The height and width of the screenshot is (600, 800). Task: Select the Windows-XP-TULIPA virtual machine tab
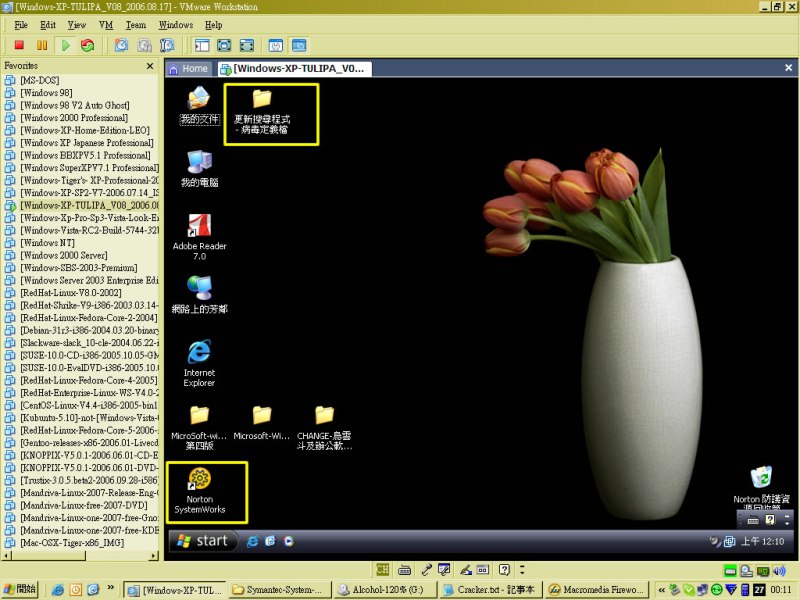tap(294, 68)
